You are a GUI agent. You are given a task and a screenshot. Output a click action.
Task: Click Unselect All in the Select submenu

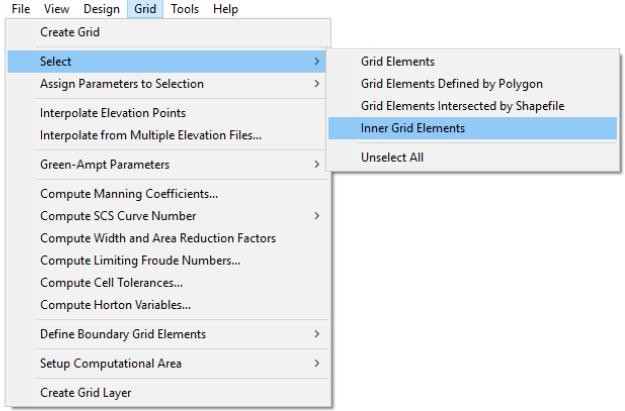pyautogui.click(x=392, y=157)
